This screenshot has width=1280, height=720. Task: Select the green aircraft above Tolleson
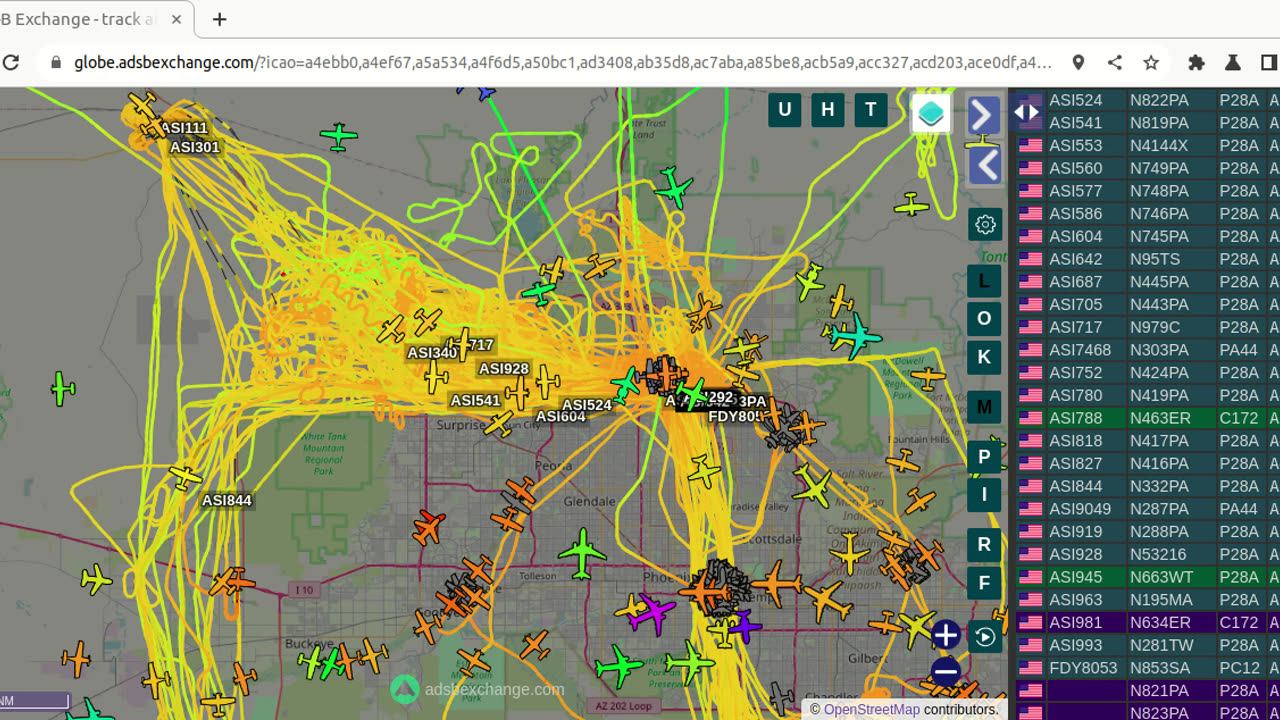[582, 554]
